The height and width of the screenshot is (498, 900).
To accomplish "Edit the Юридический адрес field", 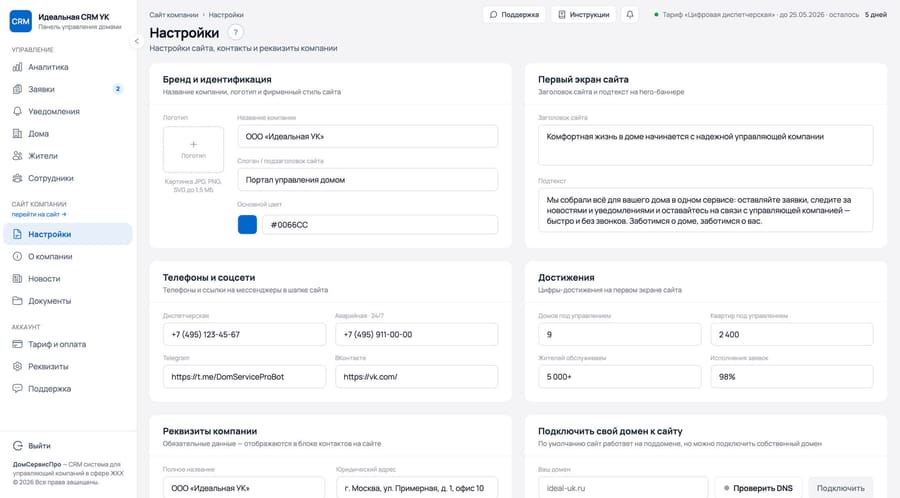I will (417, 488).
